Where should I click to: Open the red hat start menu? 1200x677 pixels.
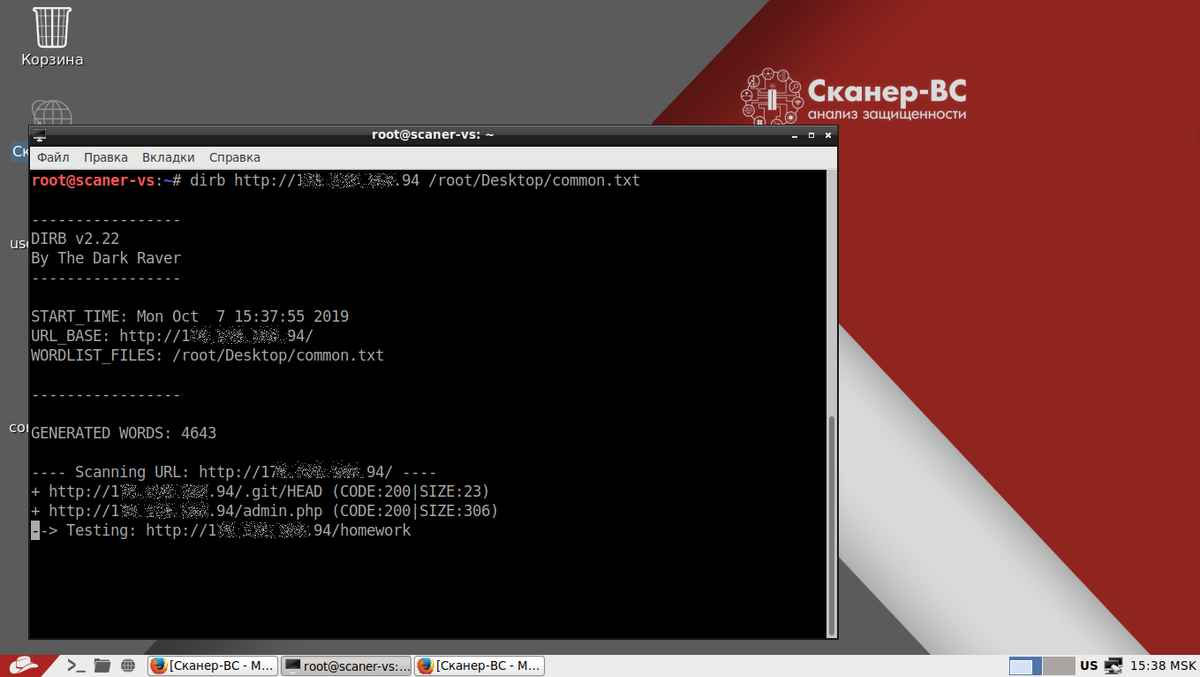click(28, 665)
